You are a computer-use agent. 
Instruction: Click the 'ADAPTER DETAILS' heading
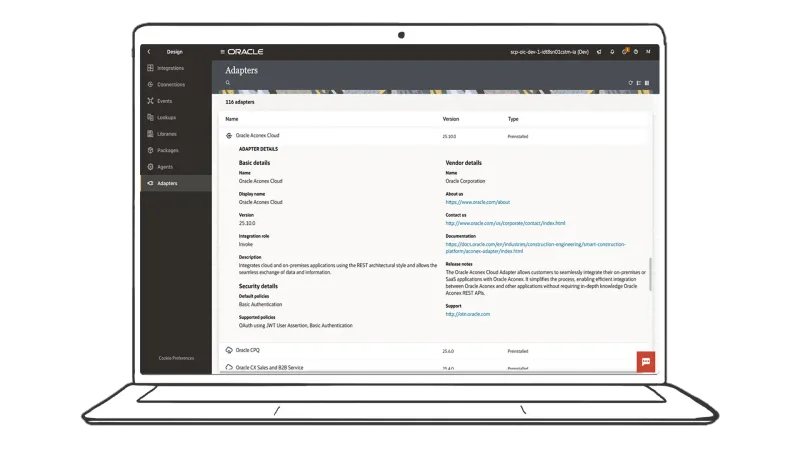(x=258, y=149)
